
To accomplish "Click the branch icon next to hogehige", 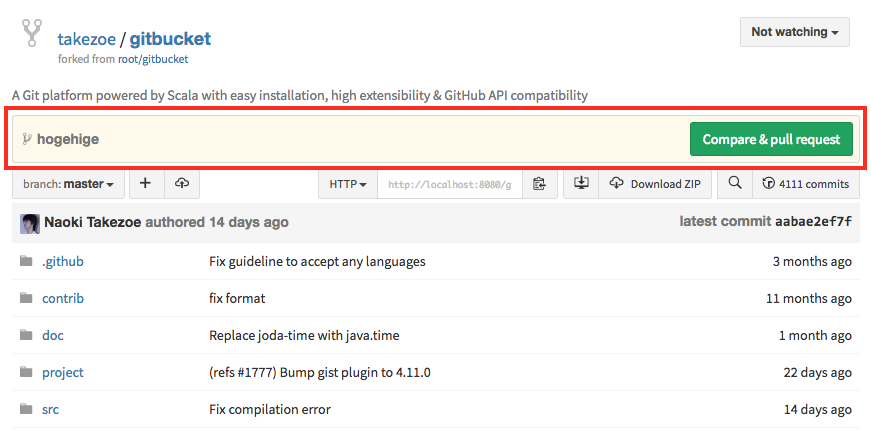I will (27, 139).
